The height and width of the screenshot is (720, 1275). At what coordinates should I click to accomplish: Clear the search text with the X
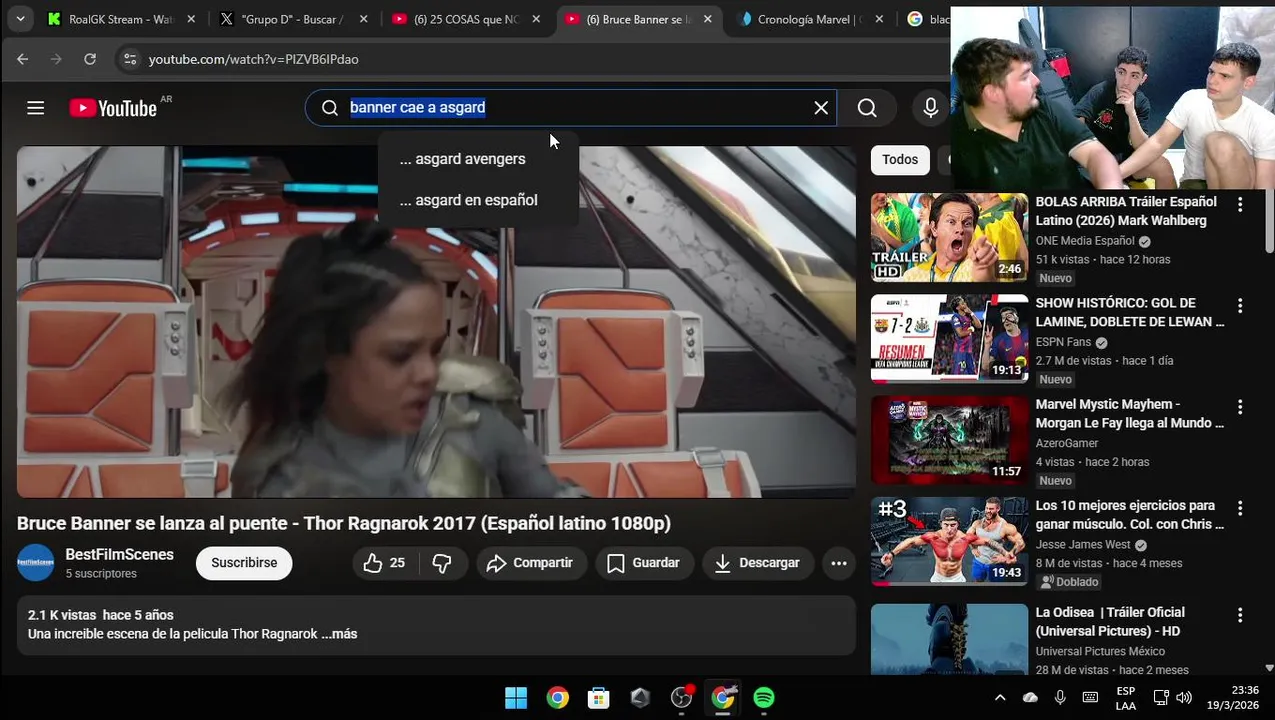coord(821,108)
